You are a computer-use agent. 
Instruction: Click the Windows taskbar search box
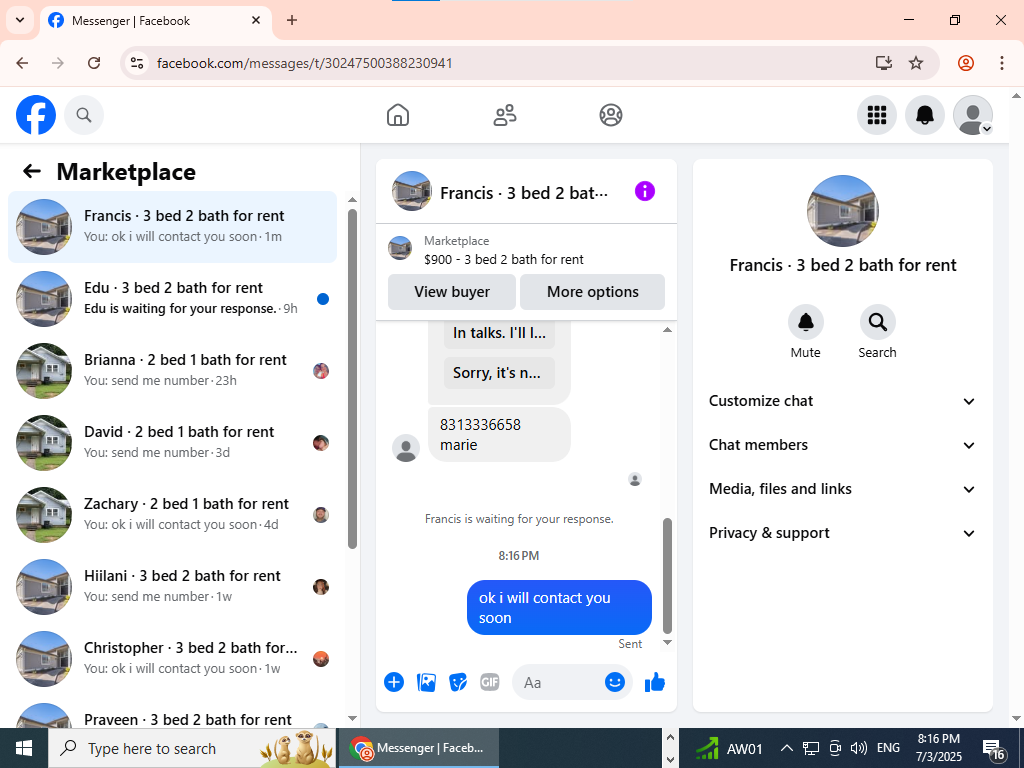pos(192,748)
